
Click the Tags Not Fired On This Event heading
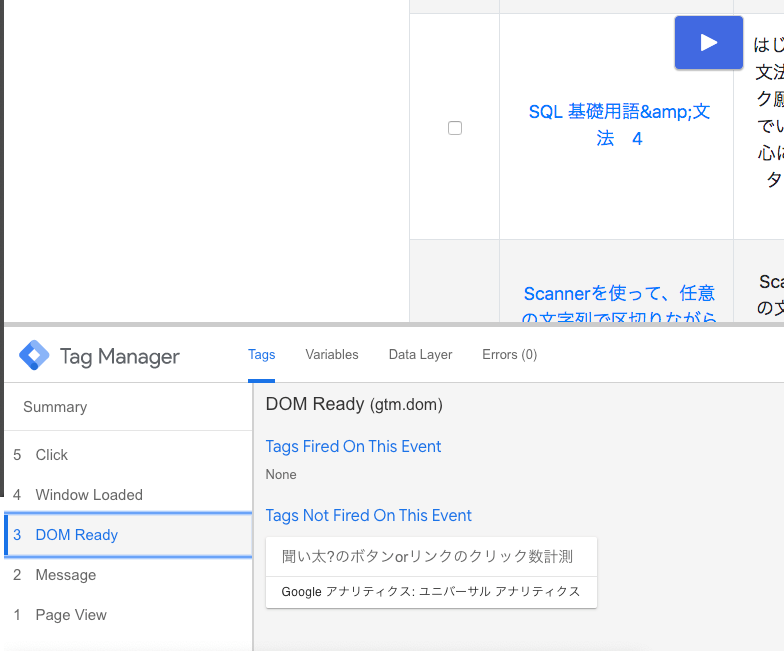(x=368, y=516)
